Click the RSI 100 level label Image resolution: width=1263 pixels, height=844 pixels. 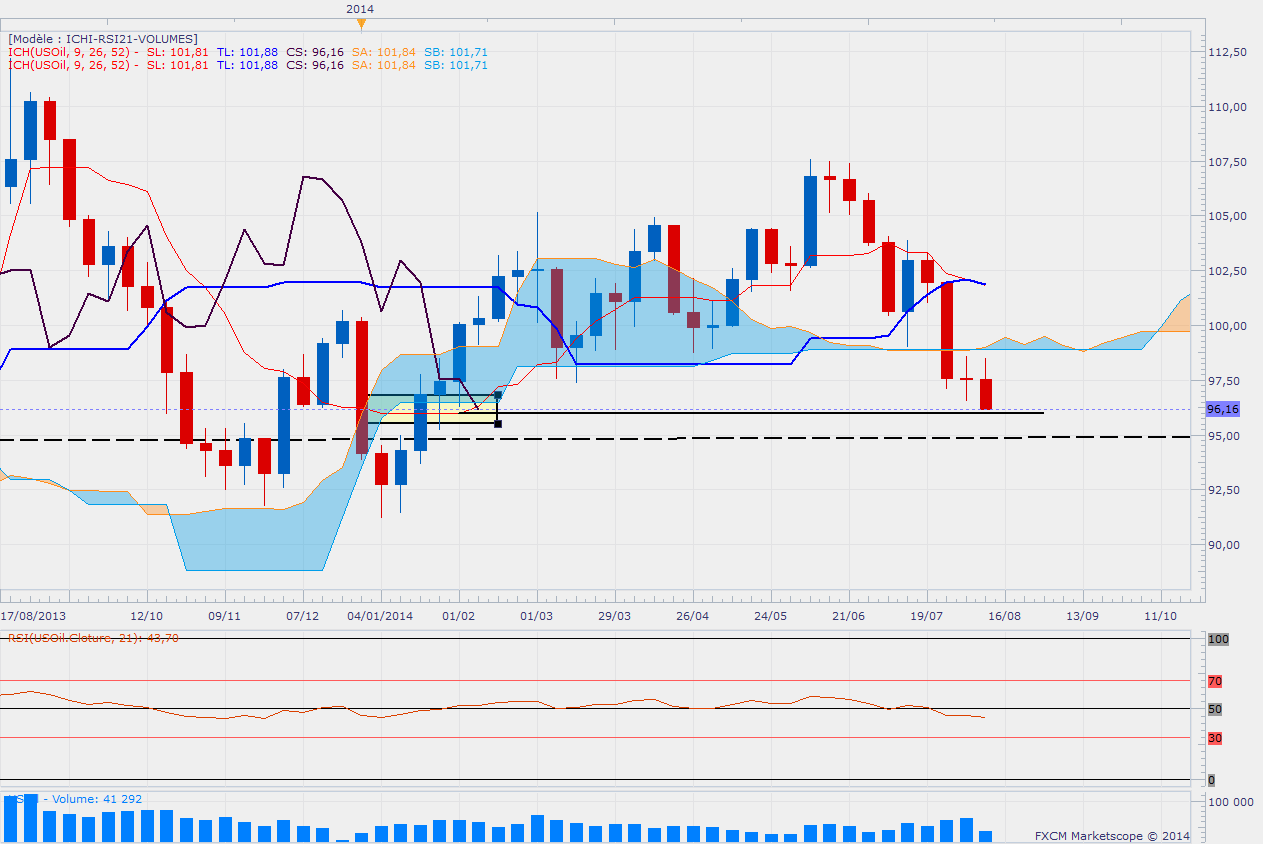coord(1218,638)
